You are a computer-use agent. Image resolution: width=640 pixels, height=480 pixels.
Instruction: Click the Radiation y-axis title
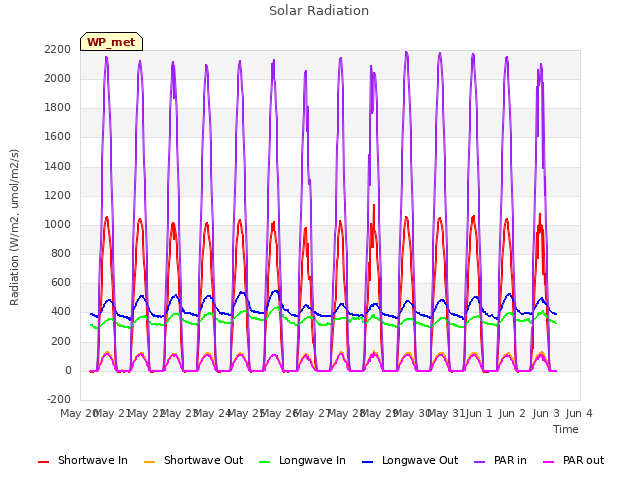[14, 227]
